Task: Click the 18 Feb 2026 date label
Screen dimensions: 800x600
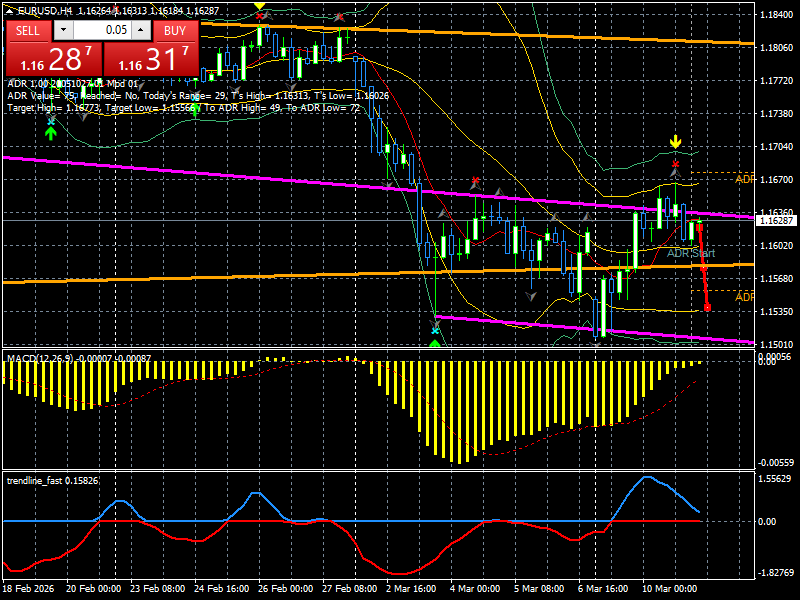Action: click(x=28, y=588)
